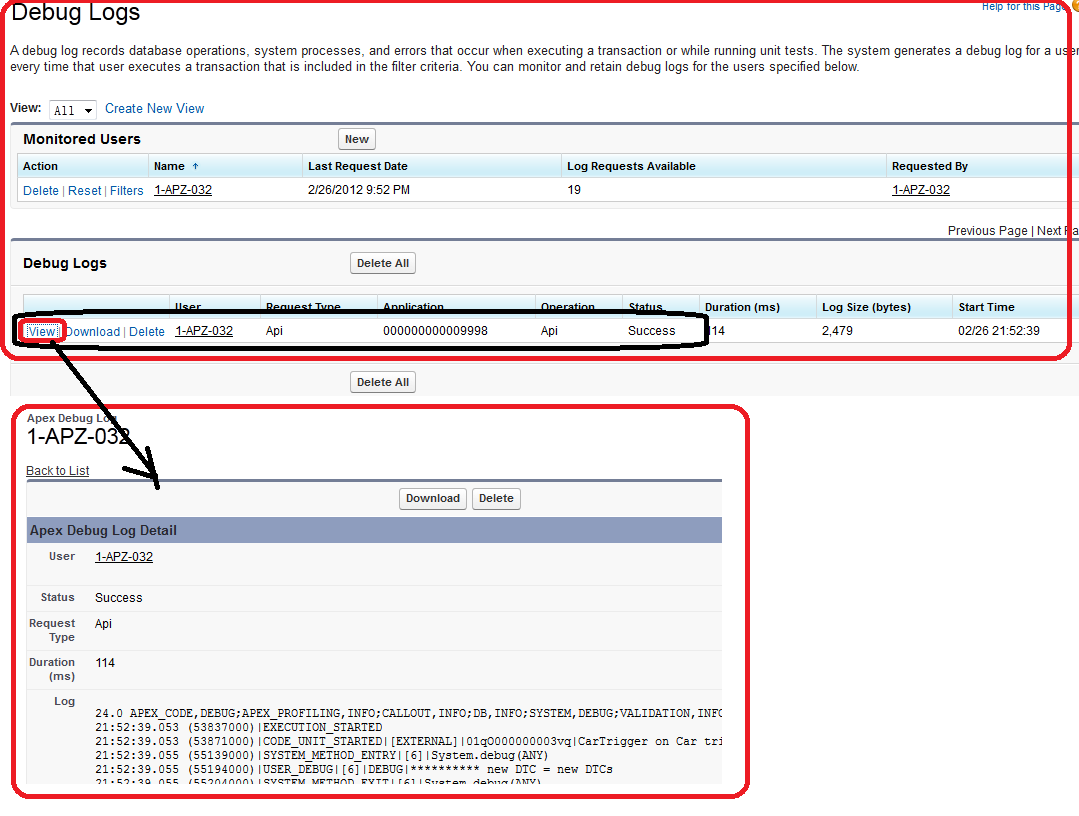The image size is (1079, 816).
Task: Delete the monitored user 1-APZ-032 via Action link
Action: tap(41, 191)
